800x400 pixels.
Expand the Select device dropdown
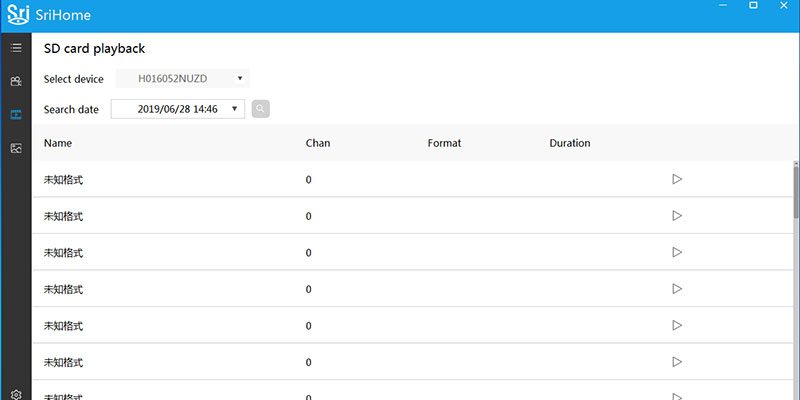coord(240,78)
